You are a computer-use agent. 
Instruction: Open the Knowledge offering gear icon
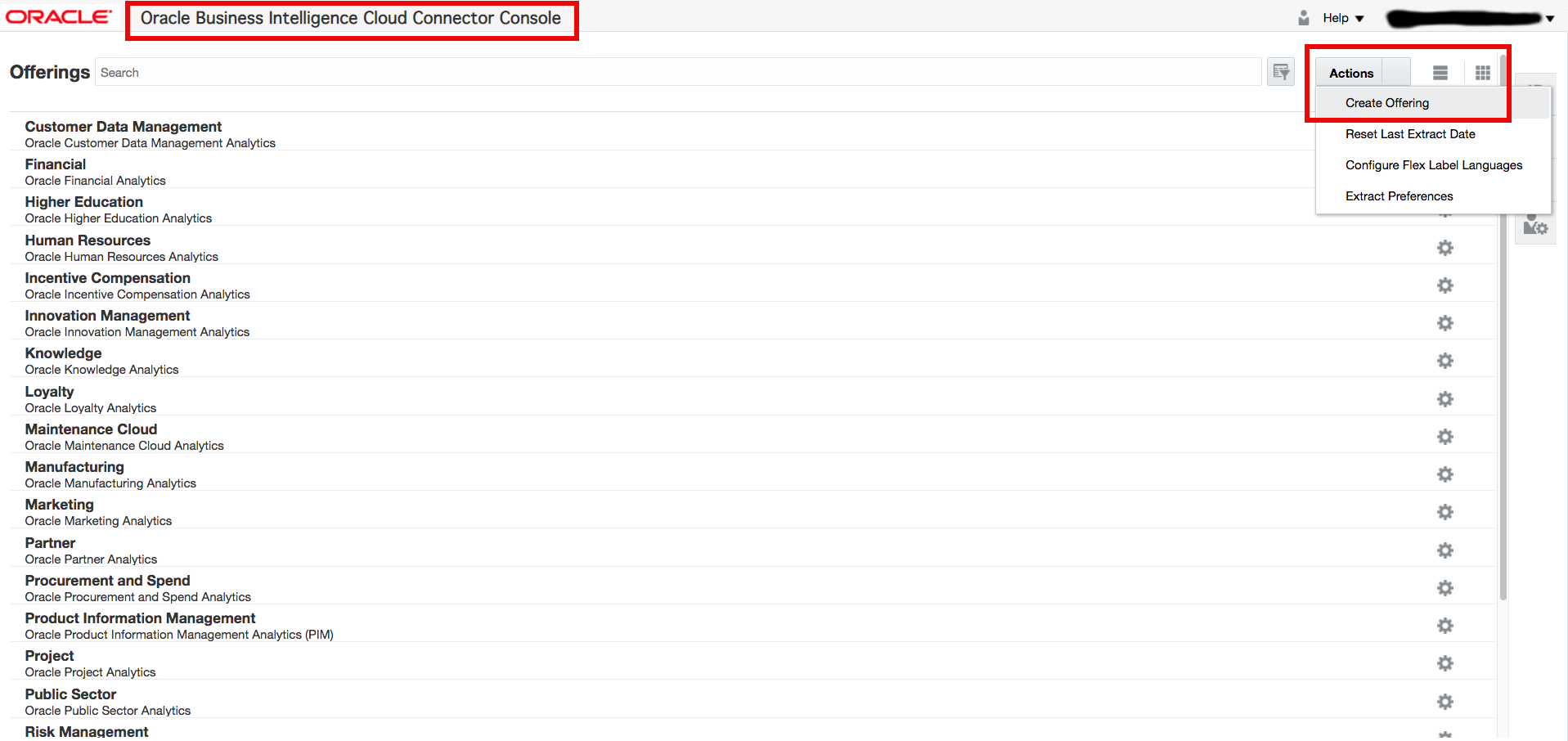click(1445, 361)
